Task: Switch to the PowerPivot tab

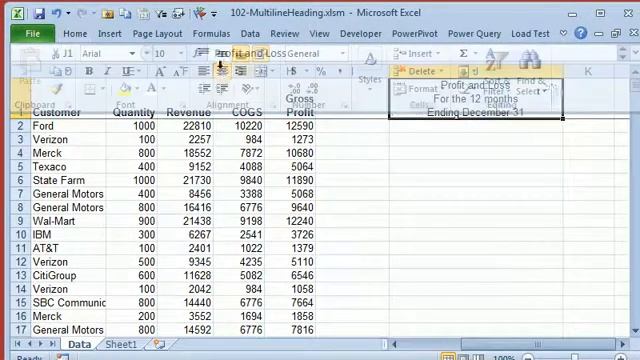Action: coord(414,33)
